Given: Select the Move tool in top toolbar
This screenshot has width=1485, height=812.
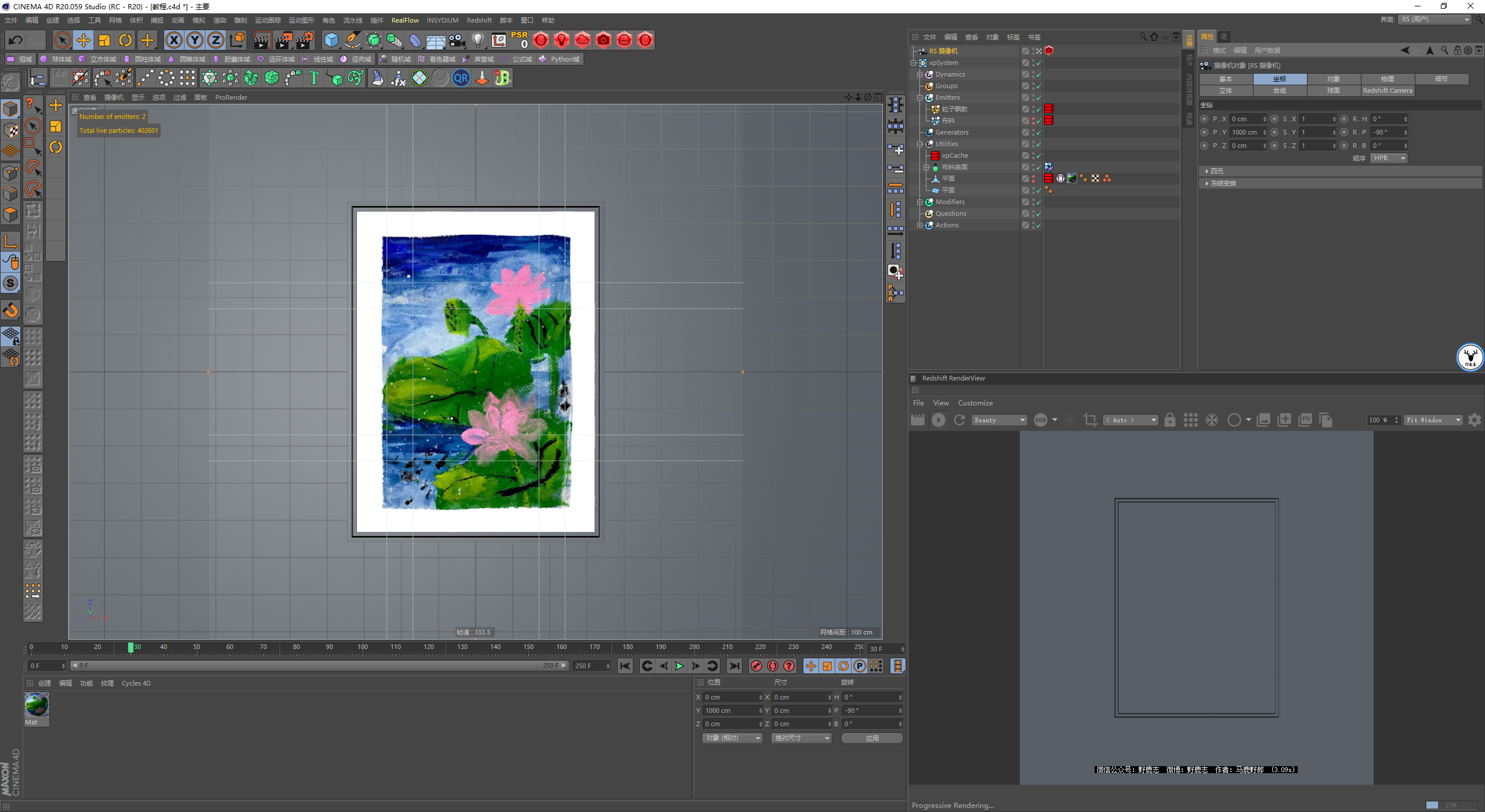Looking at the screenshot, I should click(x=84, y=40).
